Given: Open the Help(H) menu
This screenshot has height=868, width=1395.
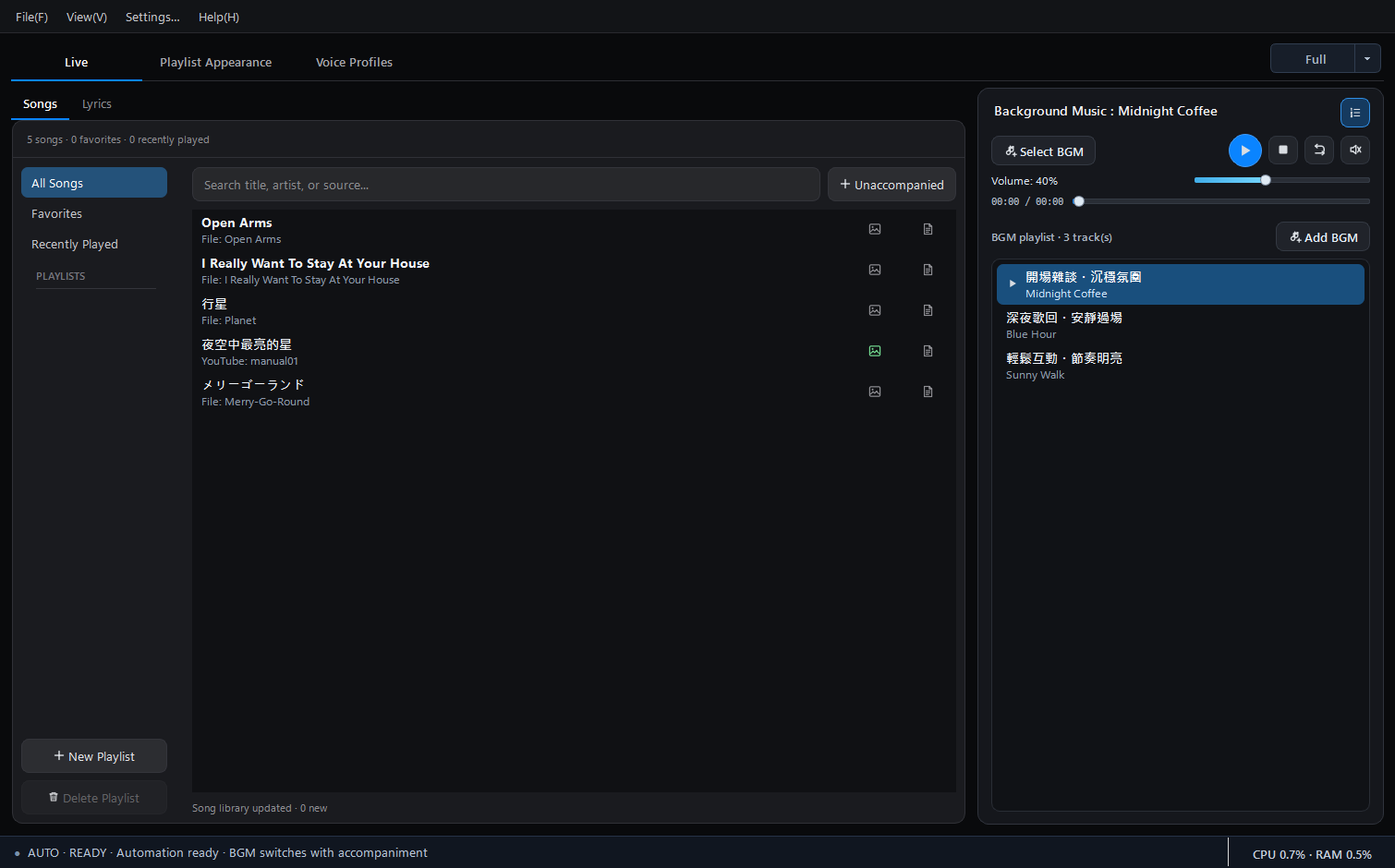Looking at the screenshot, I should [219, 17].
